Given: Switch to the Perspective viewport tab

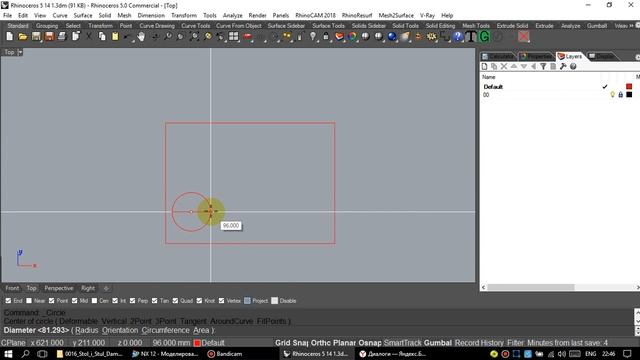Looking at the screenshot, I should tap(59, 288).
